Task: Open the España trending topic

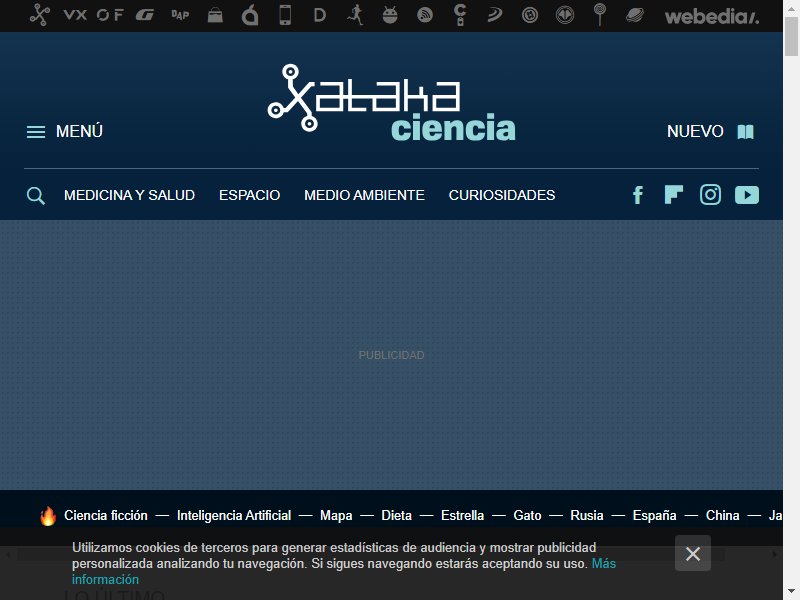Action: pos(655,516)
